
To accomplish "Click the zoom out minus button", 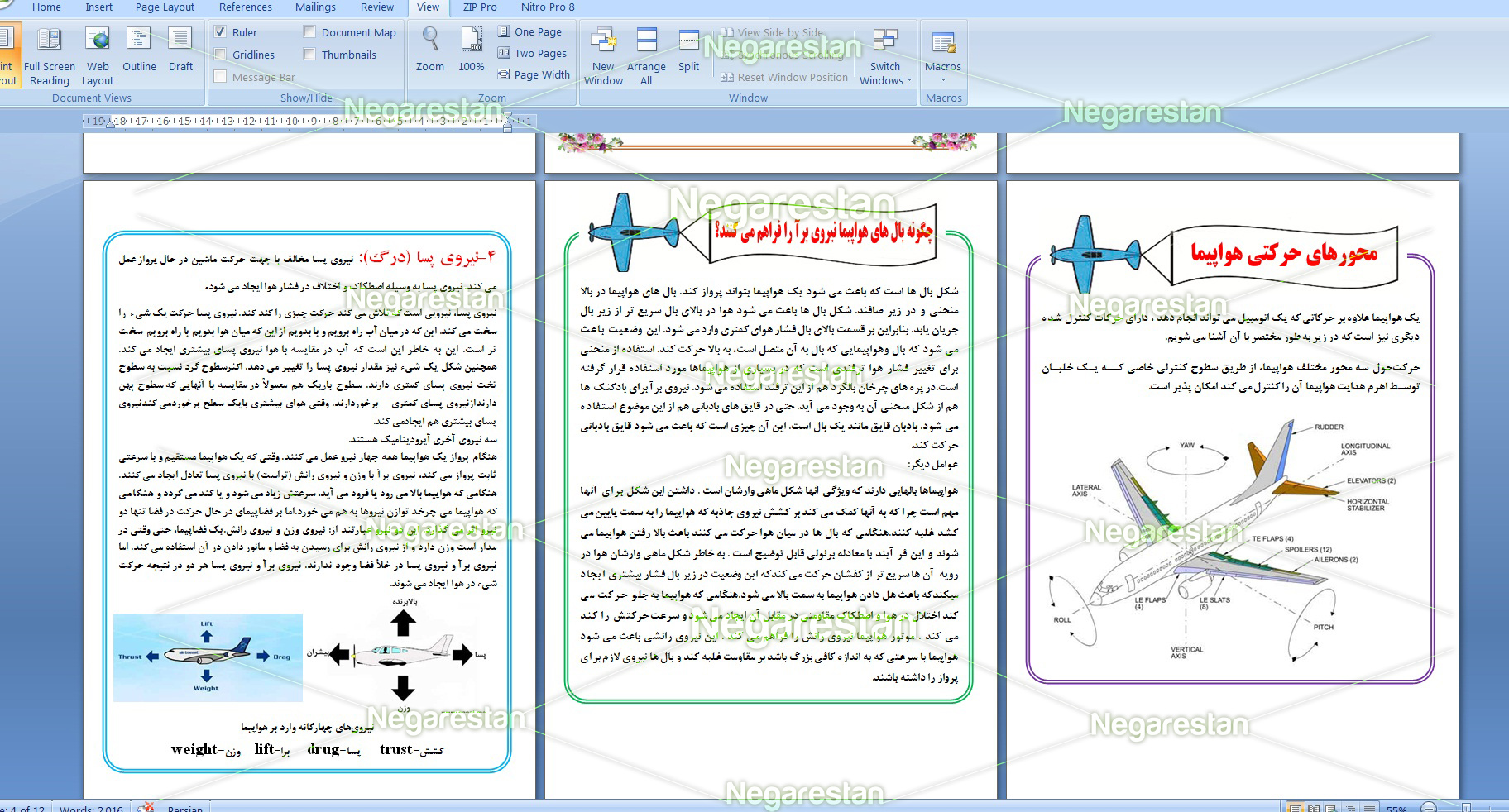I will tap(1429, 808).
